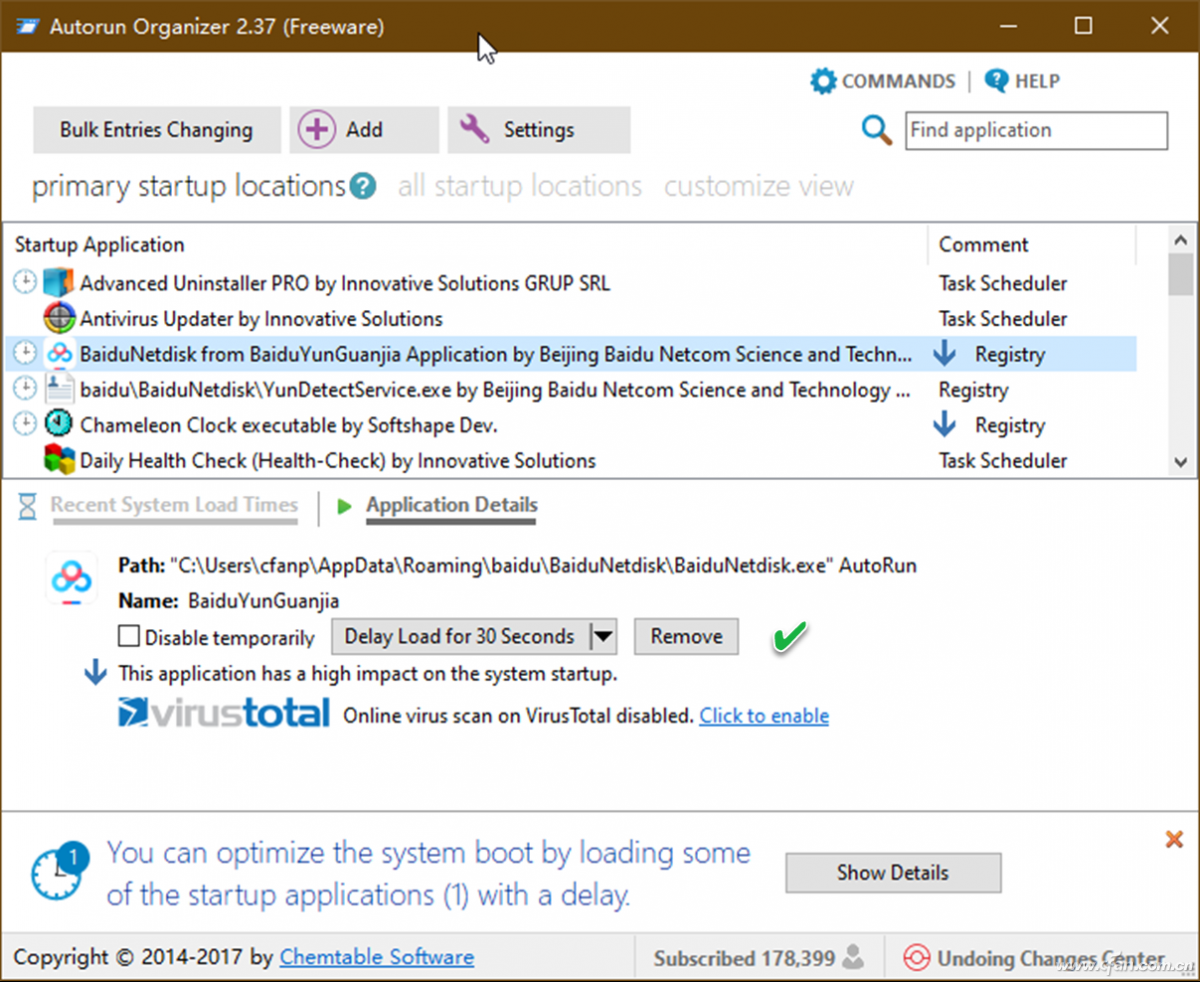Click the list scrollbar up arrow
Image resolution: width=1200 pixels, height=982 pixels.
tap(1180, 241)
